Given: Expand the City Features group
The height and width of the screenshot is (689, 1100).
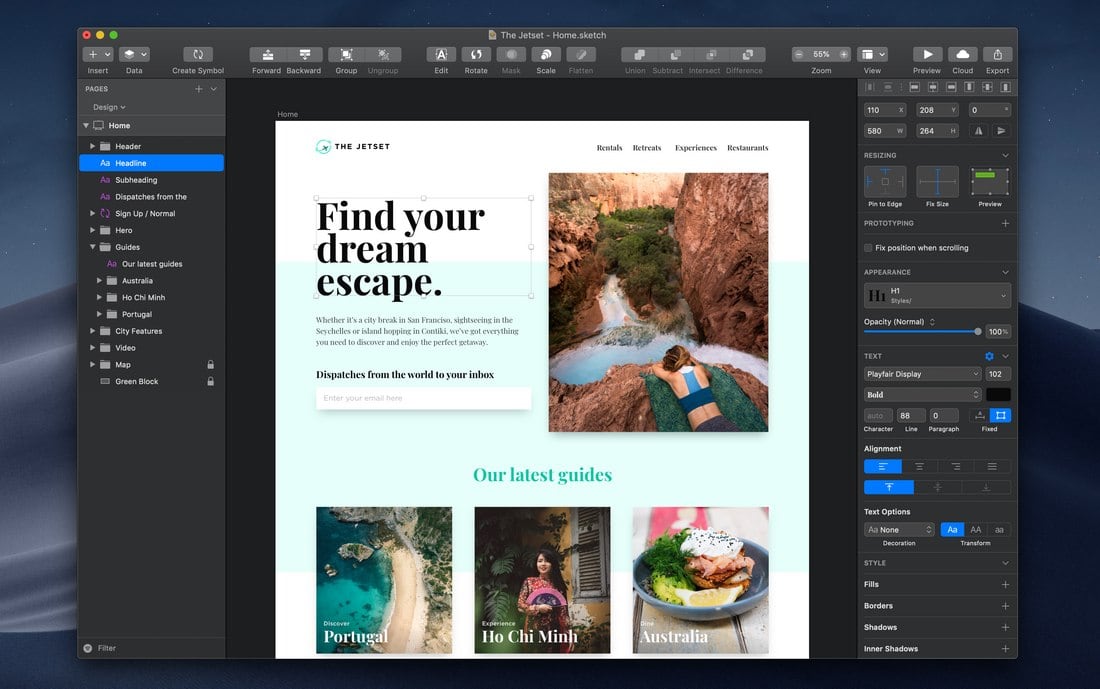Looking at the screenshot, I should point(92,331).
